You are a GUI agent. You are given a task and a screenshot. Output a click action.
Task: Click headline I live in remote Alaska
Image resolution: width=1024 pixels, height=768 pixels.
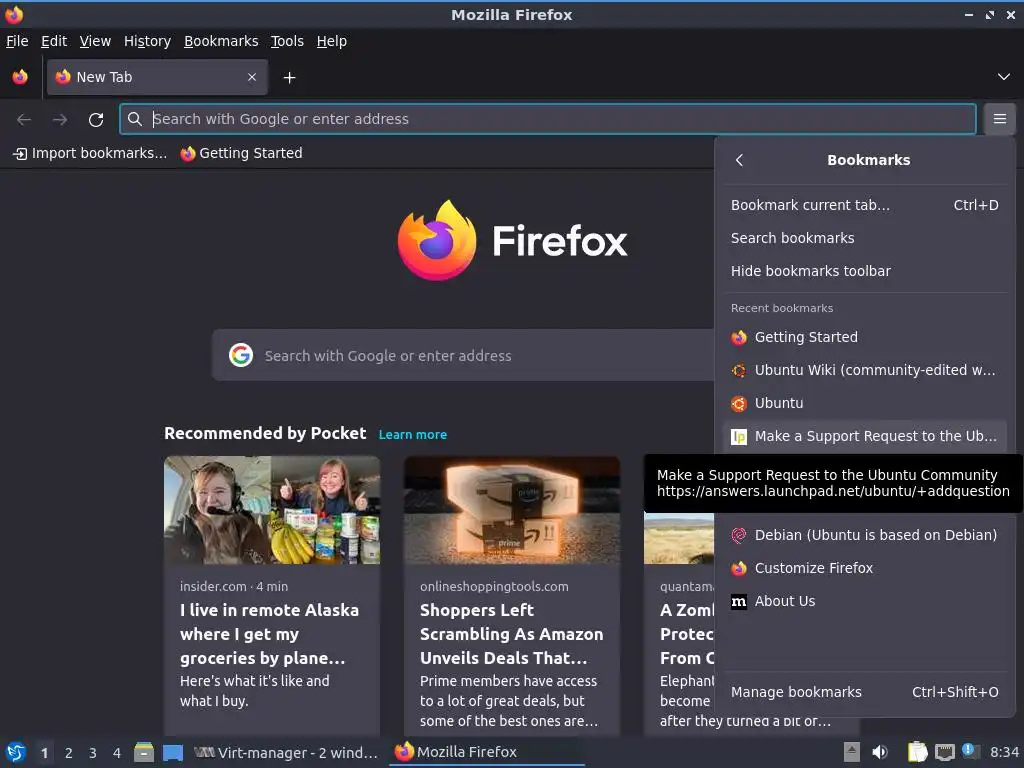coord(269,634)
